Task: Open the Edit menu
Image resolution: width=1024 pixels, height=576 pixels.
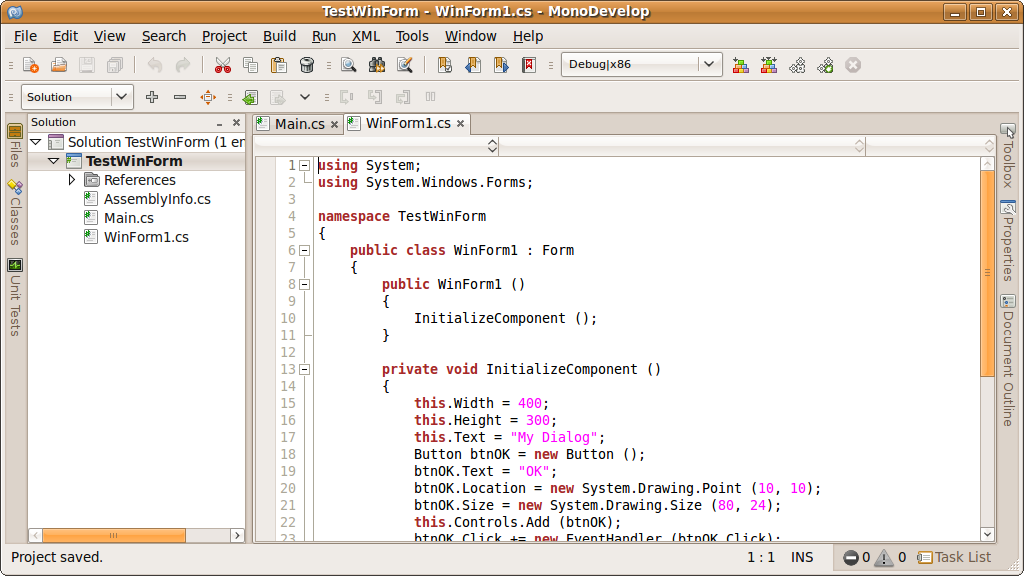Action: coord(65,36)
